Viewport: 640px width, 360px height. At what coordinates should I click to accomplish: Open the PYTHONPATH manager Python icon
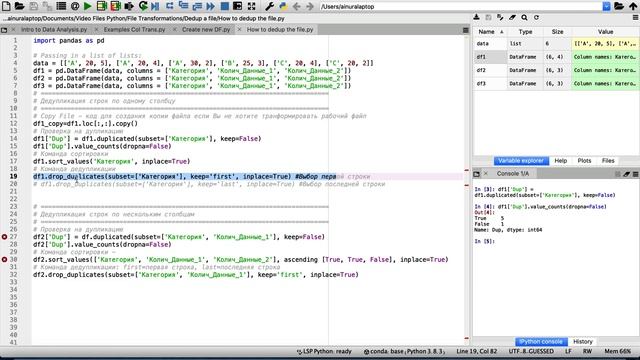point(283,6)
